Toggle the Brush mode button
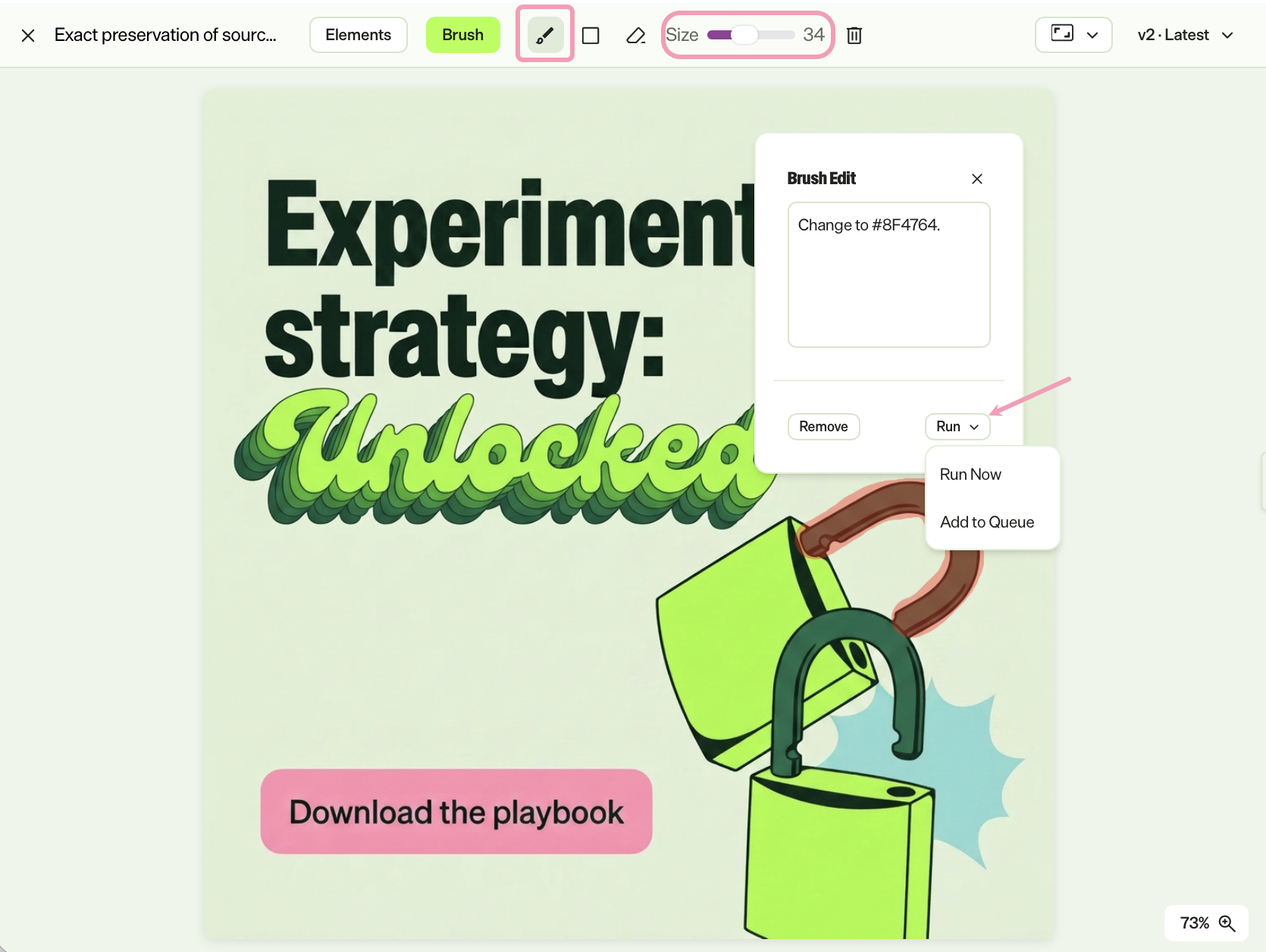Image resolution: width=1266 pixels, height=952 pixels. point(463,35)
